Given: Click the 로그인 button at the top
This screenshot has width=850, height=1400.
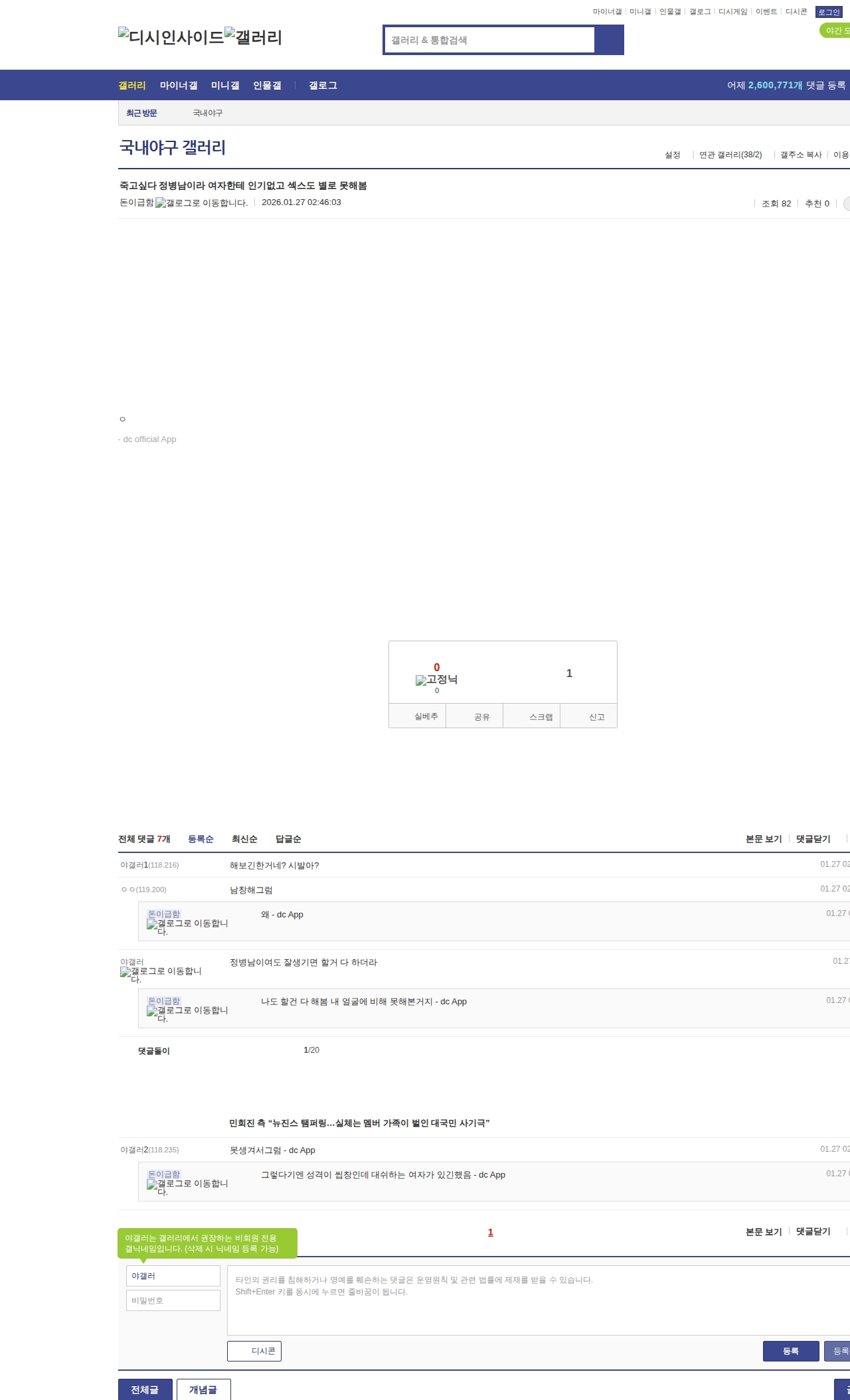Looking at the screenshot, I should coord(829,12).
